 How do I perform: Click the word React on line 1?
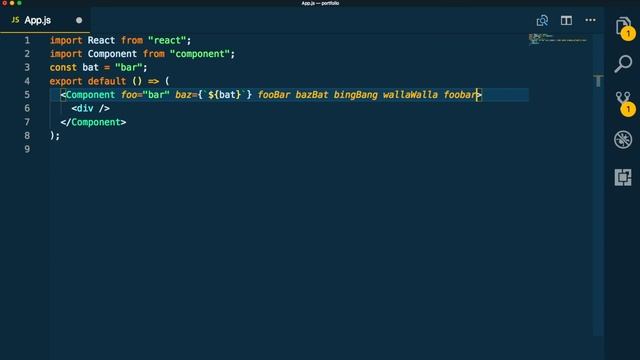coord(101,40)
